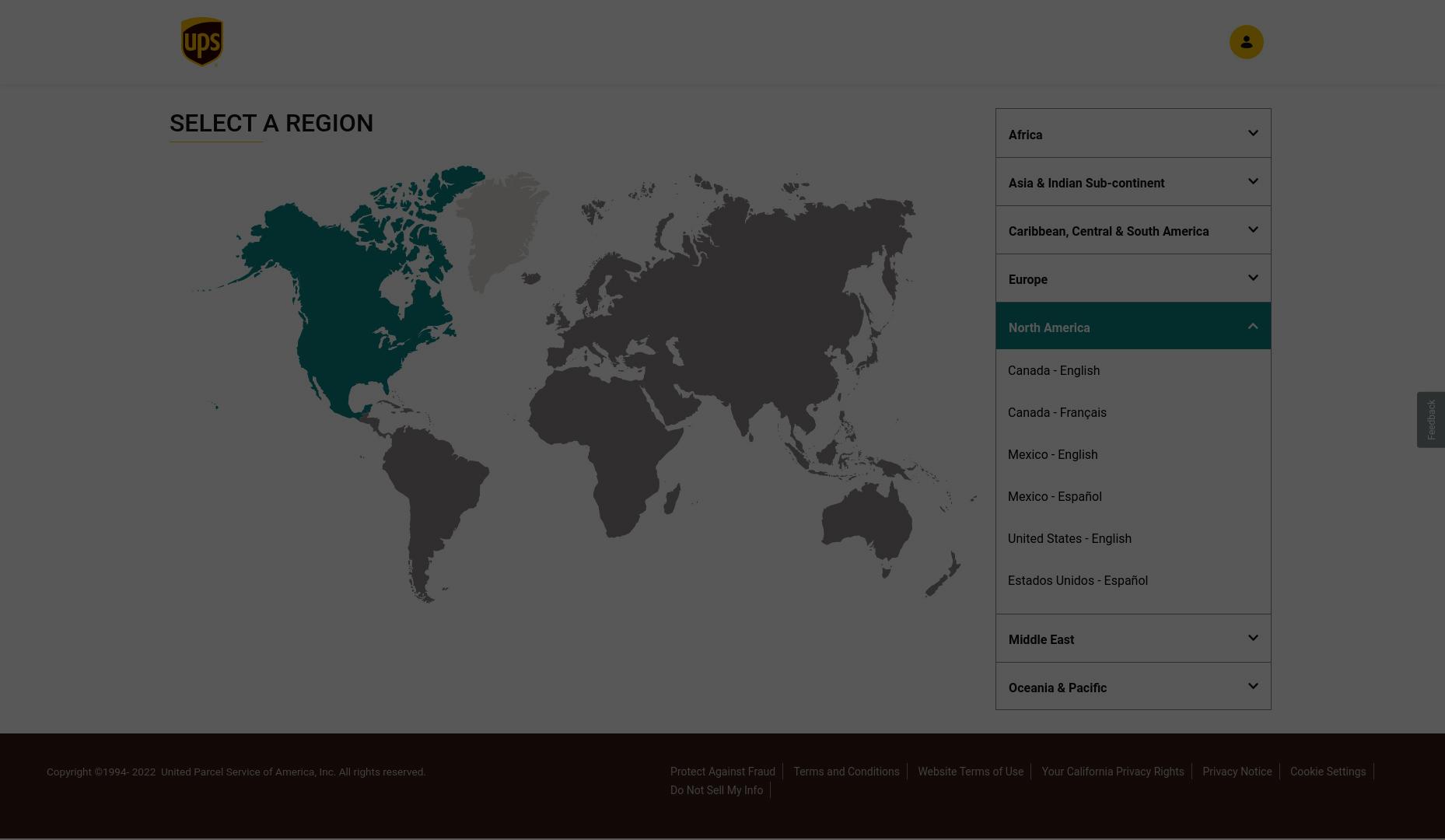This screenshot has height=840, width=1445.
Task: Choose Mexico - English
Action: tap(1052, 454)
